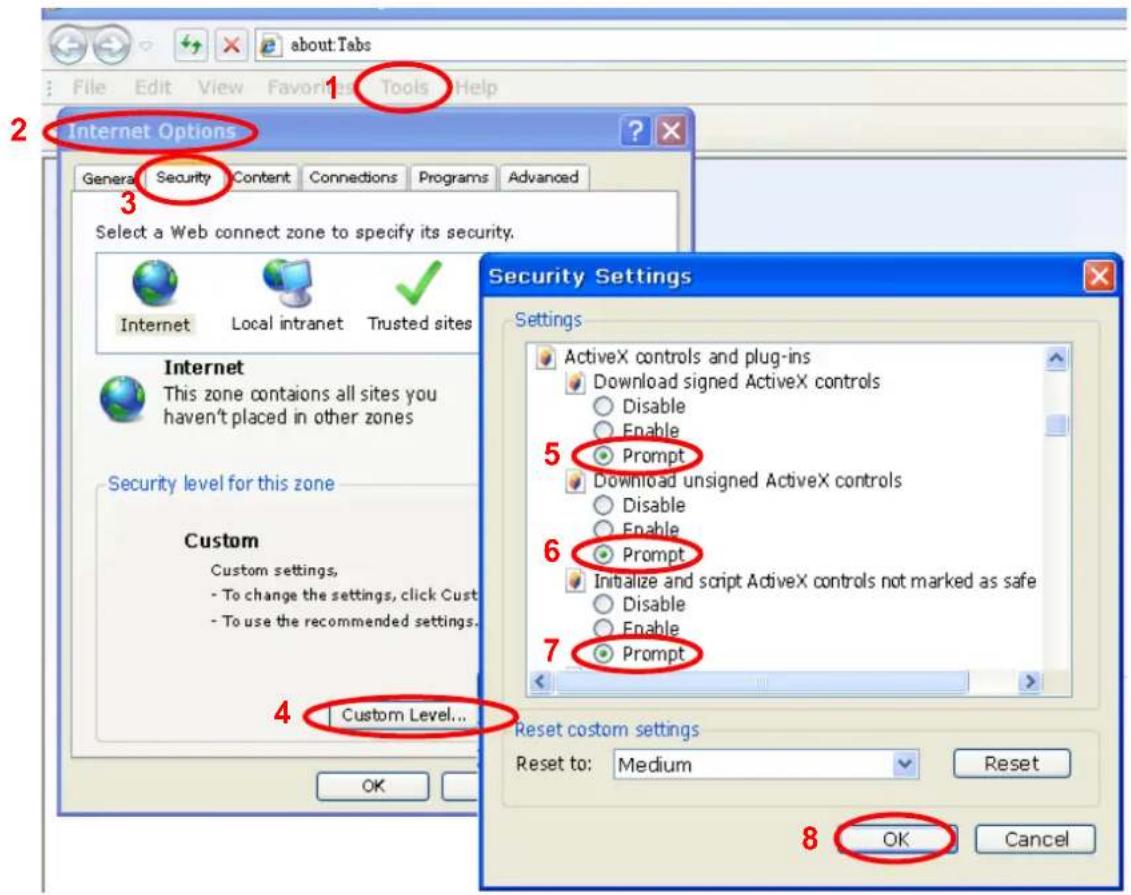Image resolution: width=1131 pixels, height=895 pixels.
Task: Switch to the Content tab
Action: coord(260,178)
